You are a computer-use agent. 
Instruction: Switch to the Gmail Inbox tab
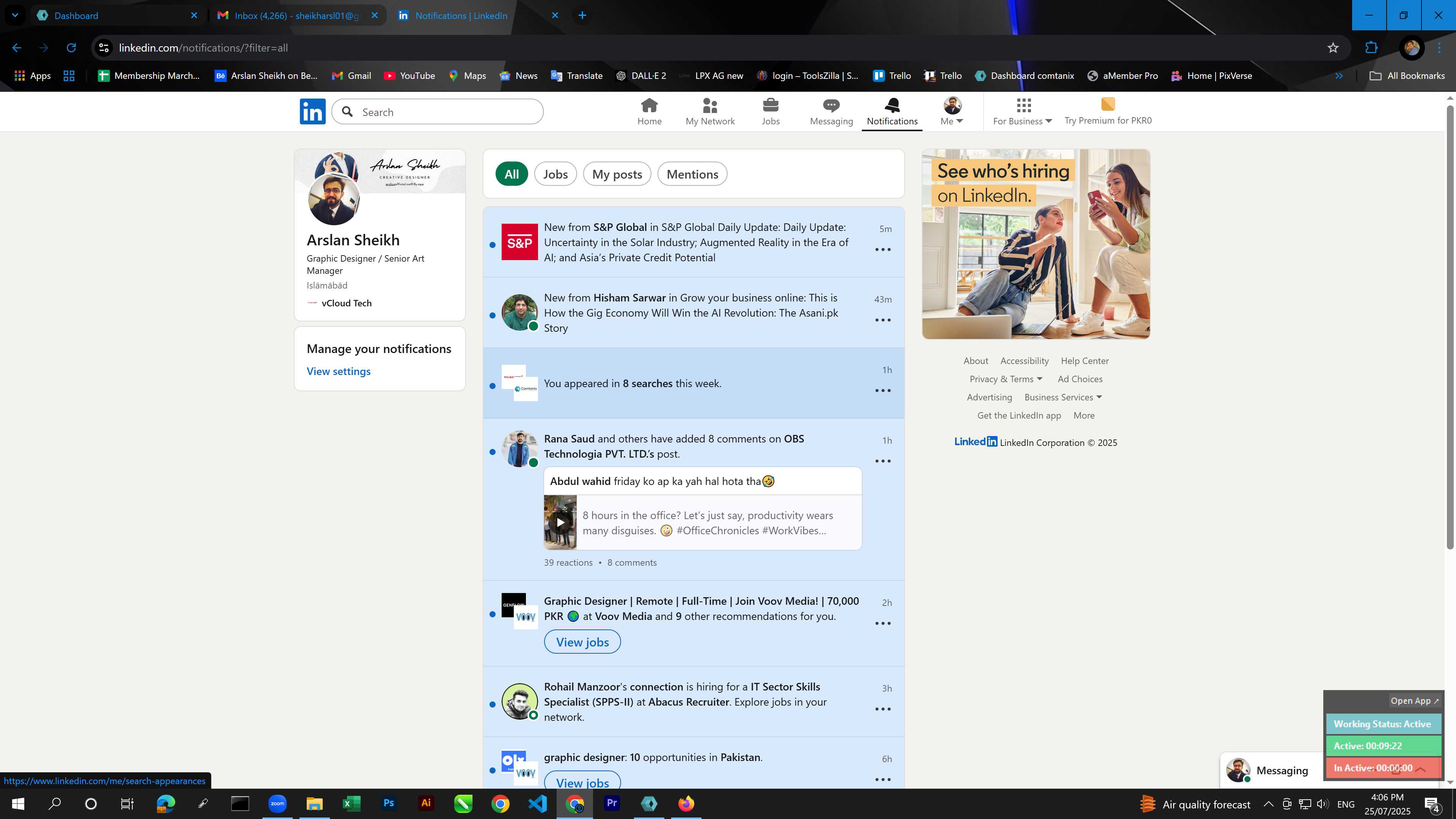(x=297, y=15)
